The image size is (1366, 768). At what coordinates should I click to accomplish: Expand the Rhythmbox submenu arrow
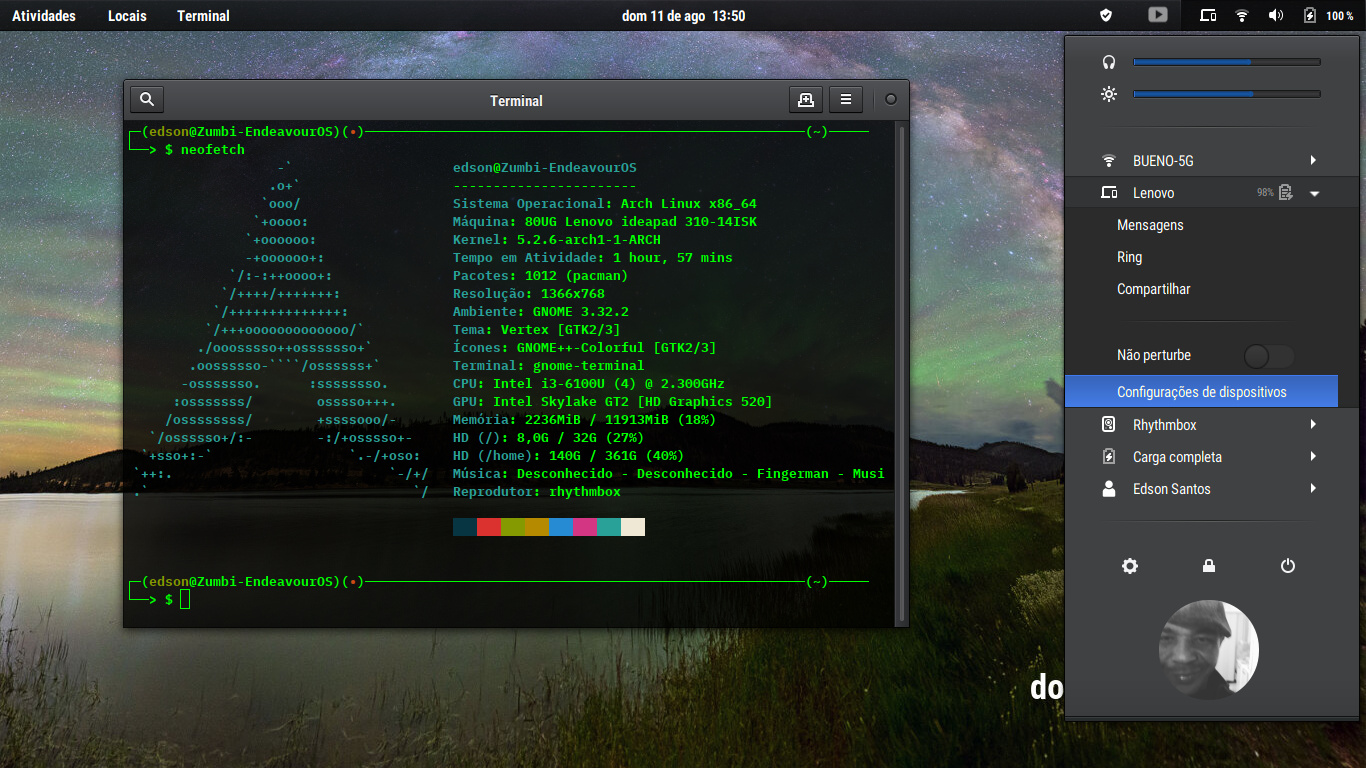point(1313,425)
